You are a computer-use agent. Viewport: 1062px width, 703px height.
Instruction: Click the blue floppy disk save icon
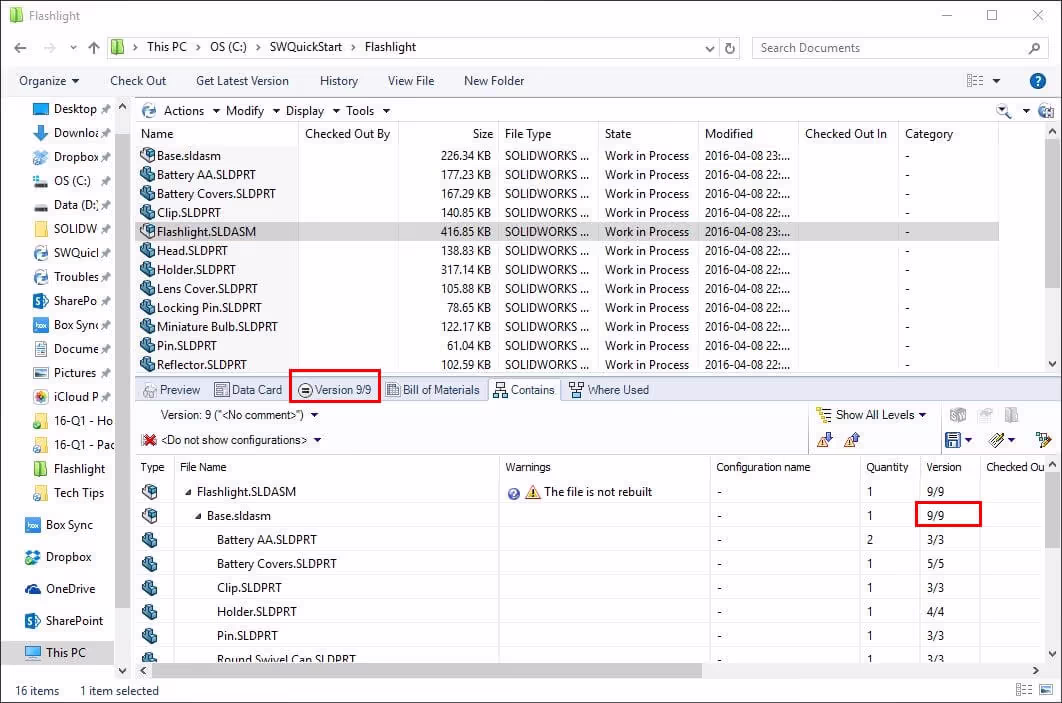point(952,440)
